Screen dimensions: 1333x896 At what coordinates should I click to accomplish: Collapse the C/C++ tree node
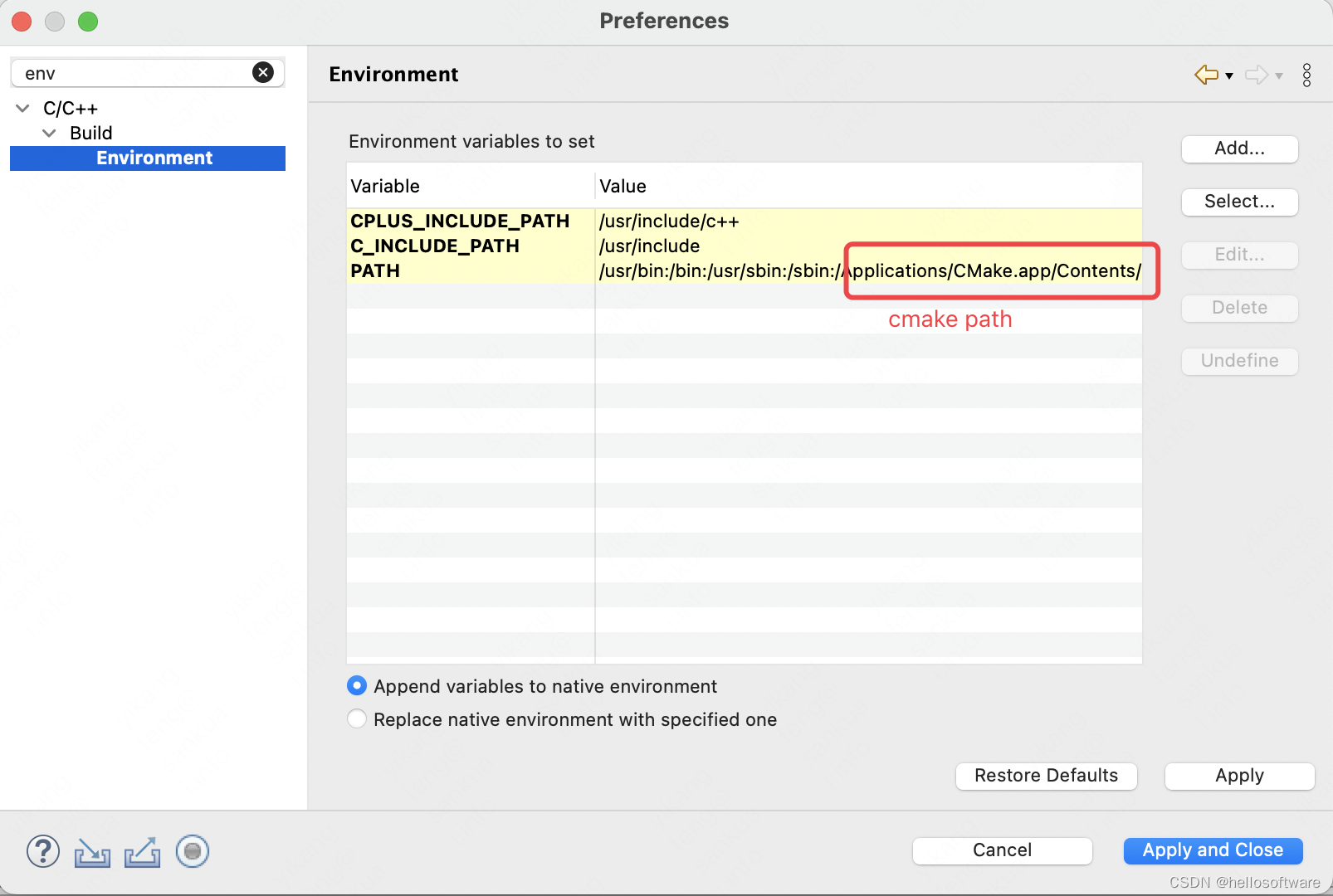click(x=23, y=109)
